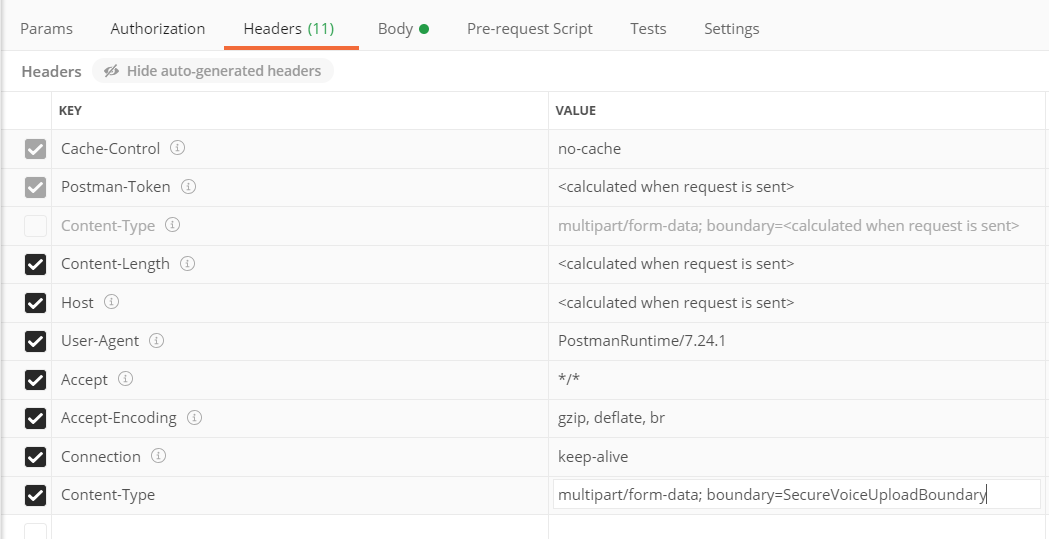1049x539 pixels.
Task: Click info icon beside Host header
Action: pyautogui.click(x=112, y=302)
